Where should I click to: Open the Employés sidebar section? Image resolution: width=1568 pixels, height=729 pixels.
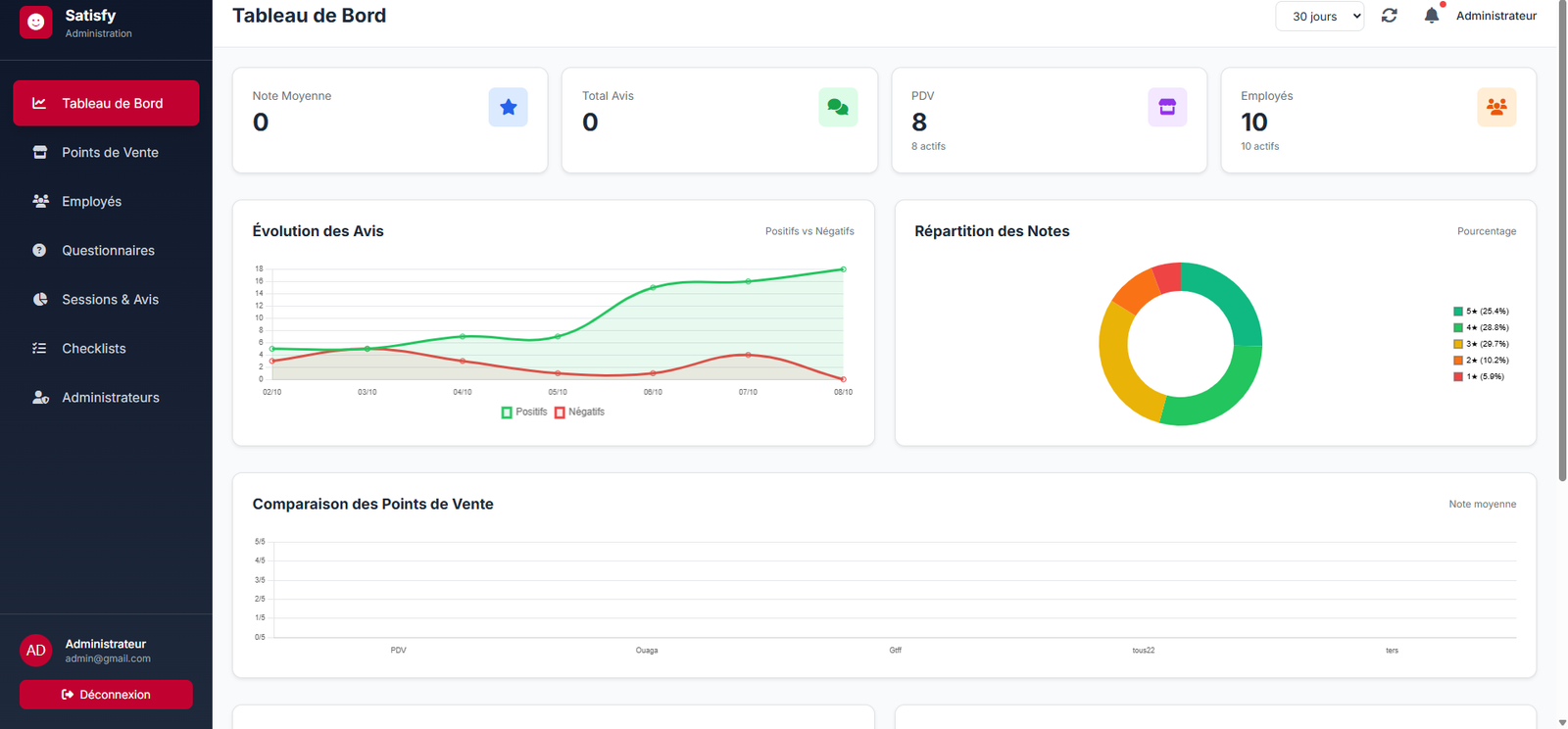[x=106, y=201]
